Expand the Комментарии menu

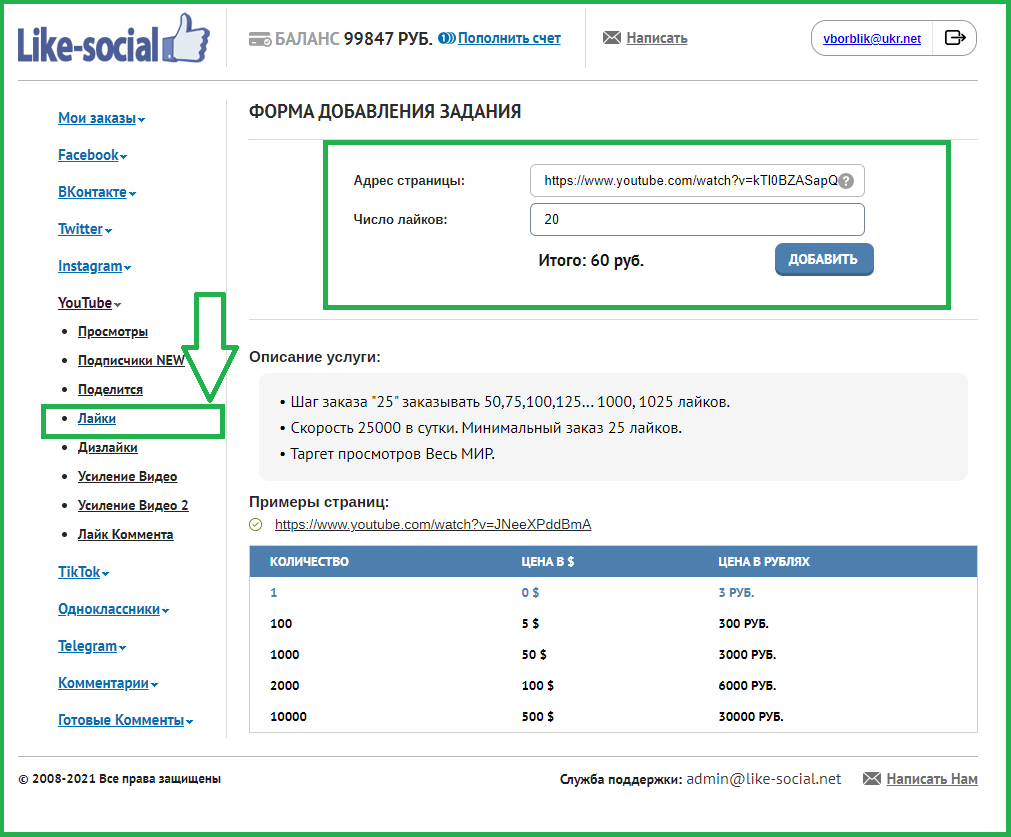tap(108, 683)
